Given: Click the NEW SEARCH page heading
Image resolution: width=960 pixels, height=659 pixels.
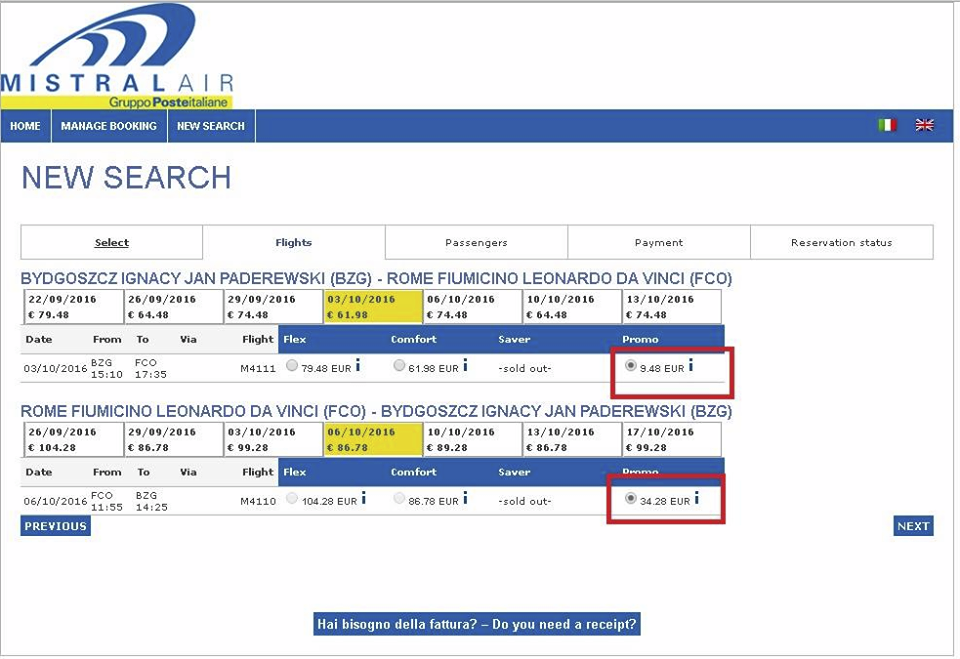Looking at the screenshot, I should (127, 178).
